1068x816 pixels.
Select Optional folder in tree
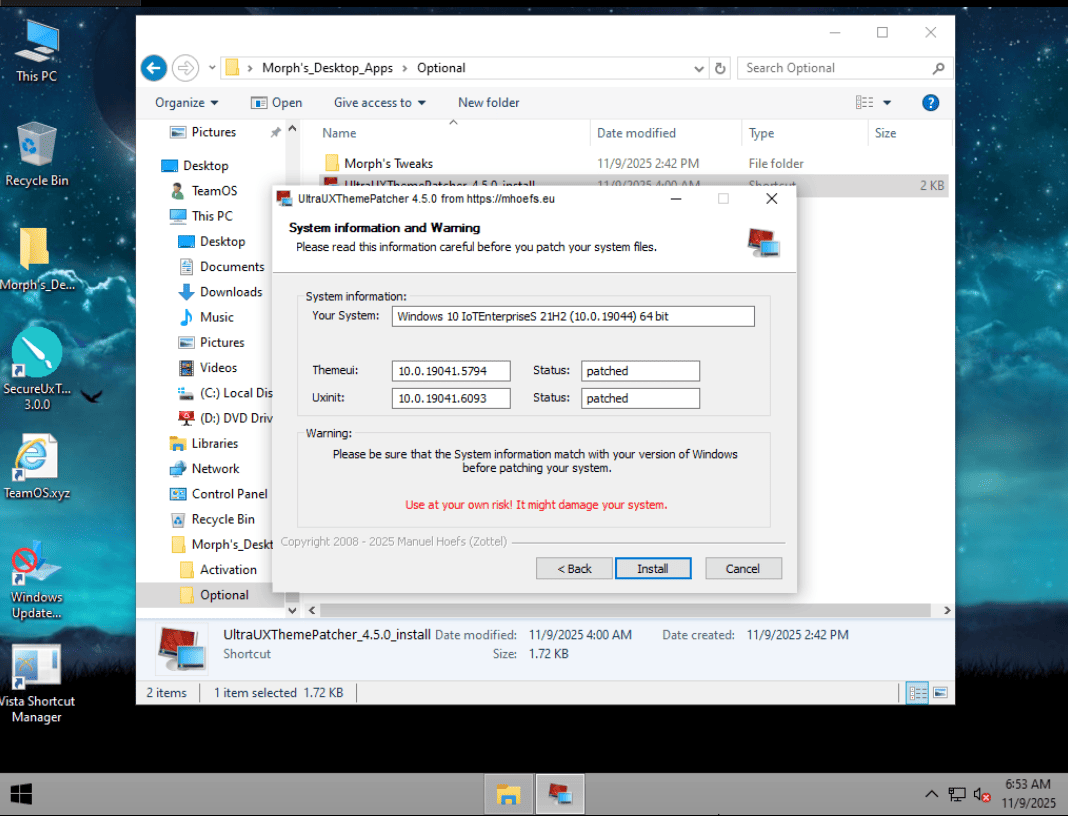coord(224,595)
